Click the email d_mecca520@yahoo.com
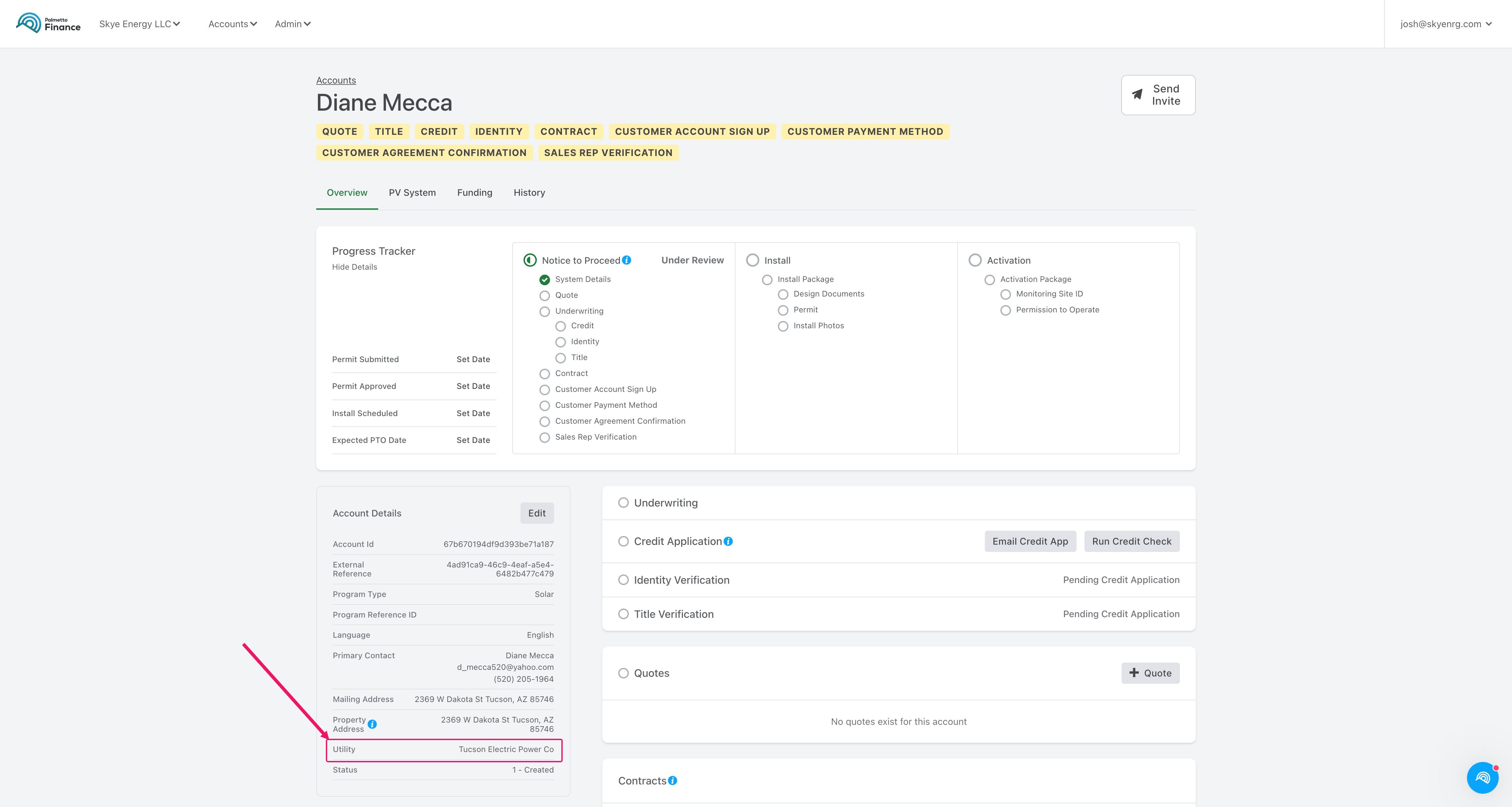Screen dimensions: 1512x807 pyautogui.click(x=505, y=667)
